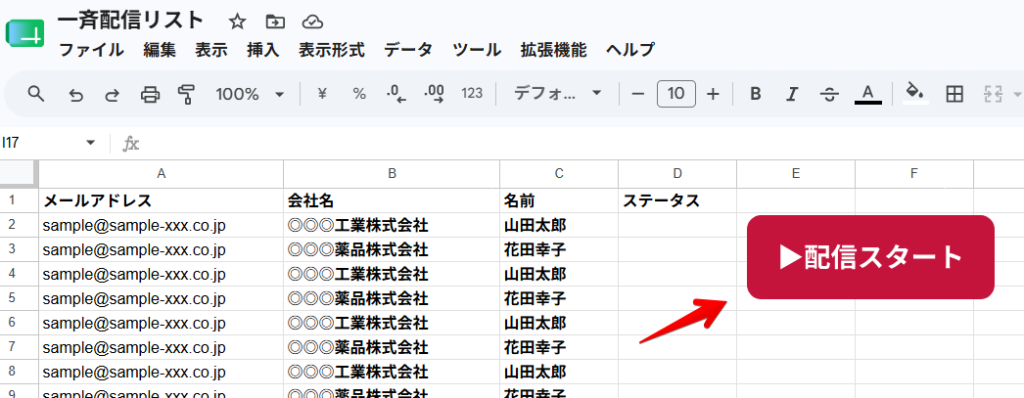Viewport: 1024px width, 398px height.
Task: Click the font size field showing 10
Action: (676, 94)
